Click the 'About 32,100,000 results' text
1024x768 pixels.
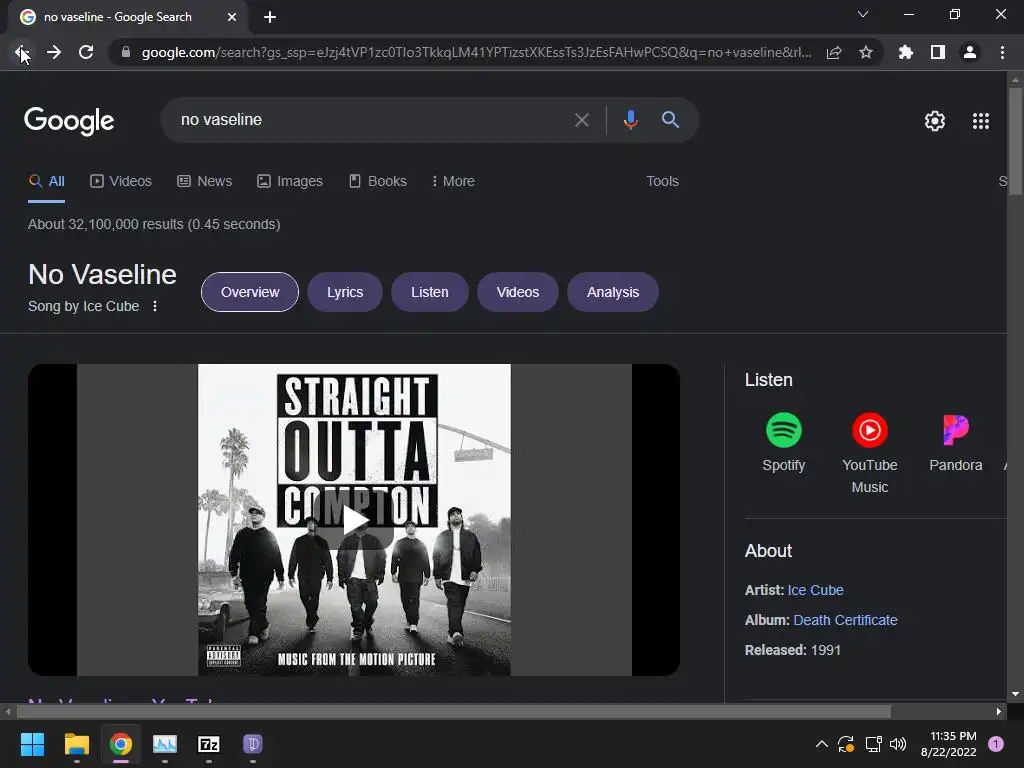[x=154, y=224]
